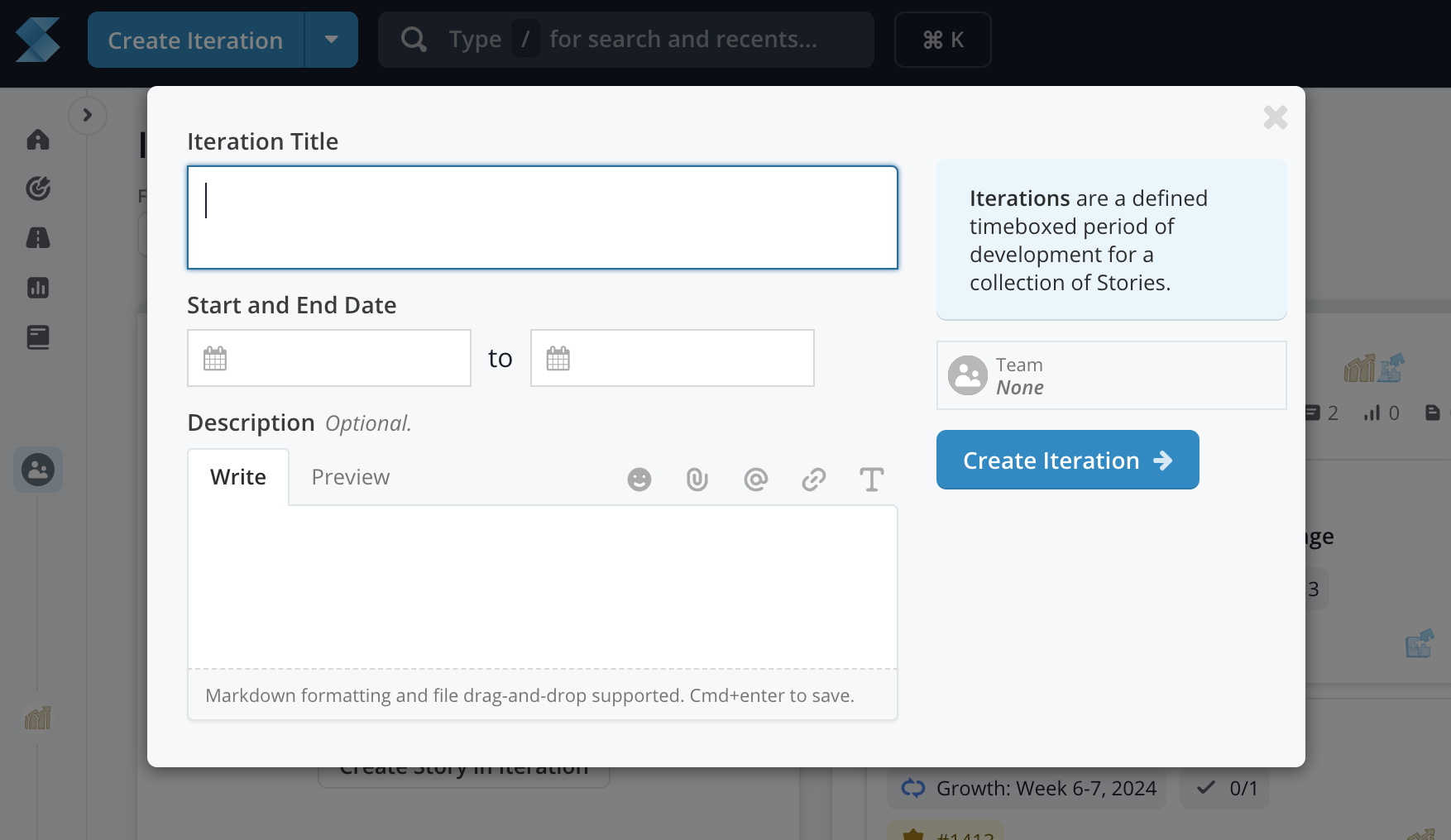1451x840 pixels.
Task: Open the start date calendar picker
Action: [329, 358]
